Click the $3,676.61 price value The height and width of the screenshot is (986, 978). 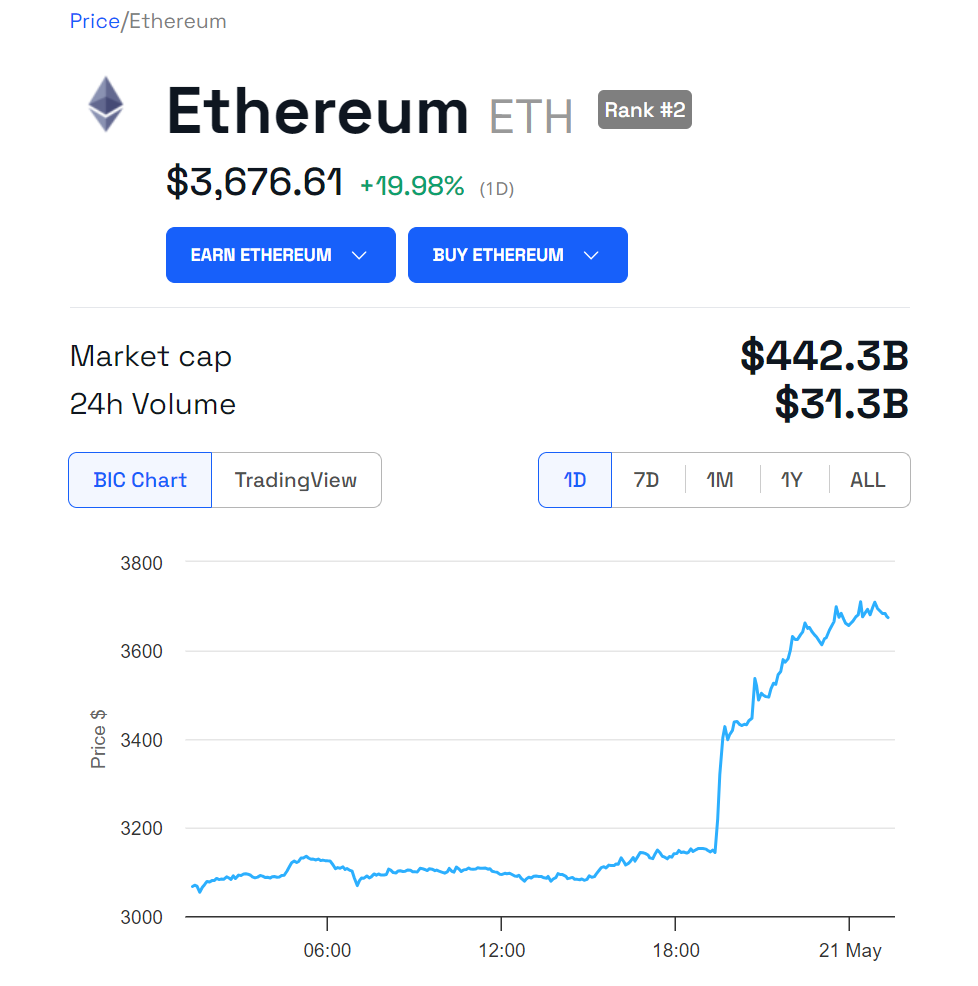click(254, 182)
